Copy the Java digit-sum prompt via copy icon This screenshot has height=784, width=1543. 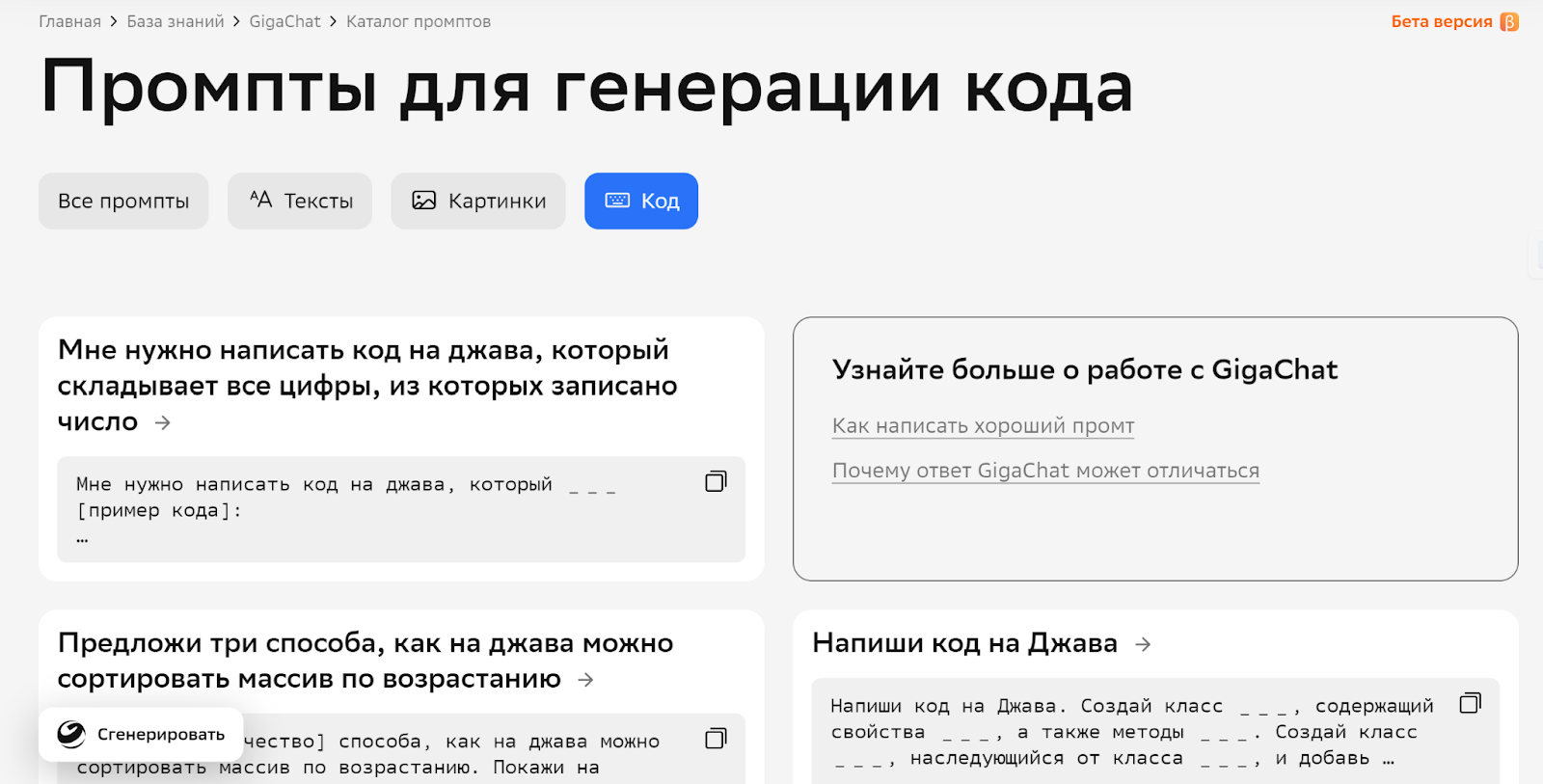pyautogui.click(x=716, y=481)
